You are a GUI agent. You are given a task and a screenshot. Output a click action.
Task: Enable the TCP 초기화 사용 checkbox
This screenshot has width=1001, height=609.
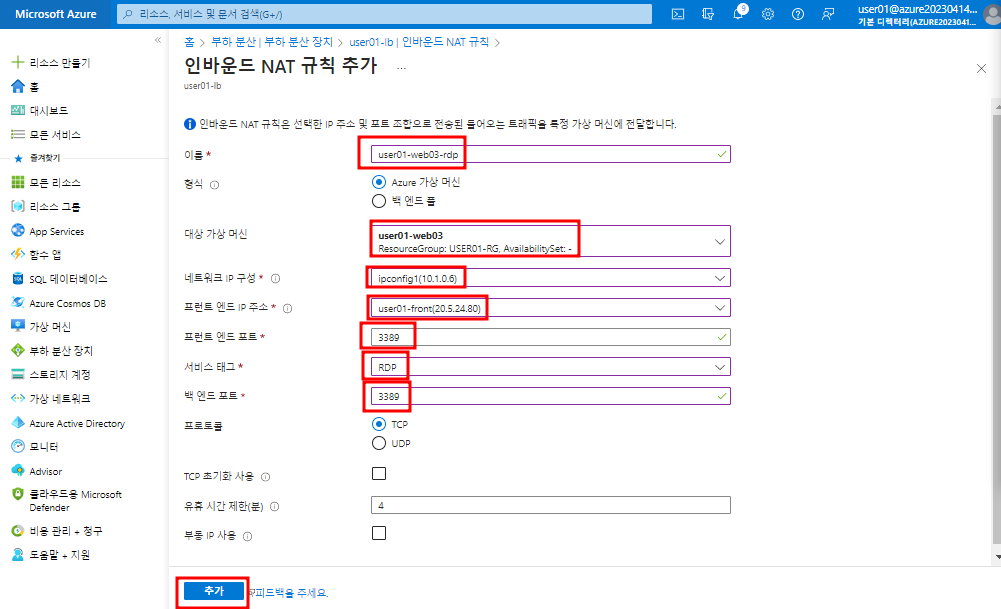379,474
